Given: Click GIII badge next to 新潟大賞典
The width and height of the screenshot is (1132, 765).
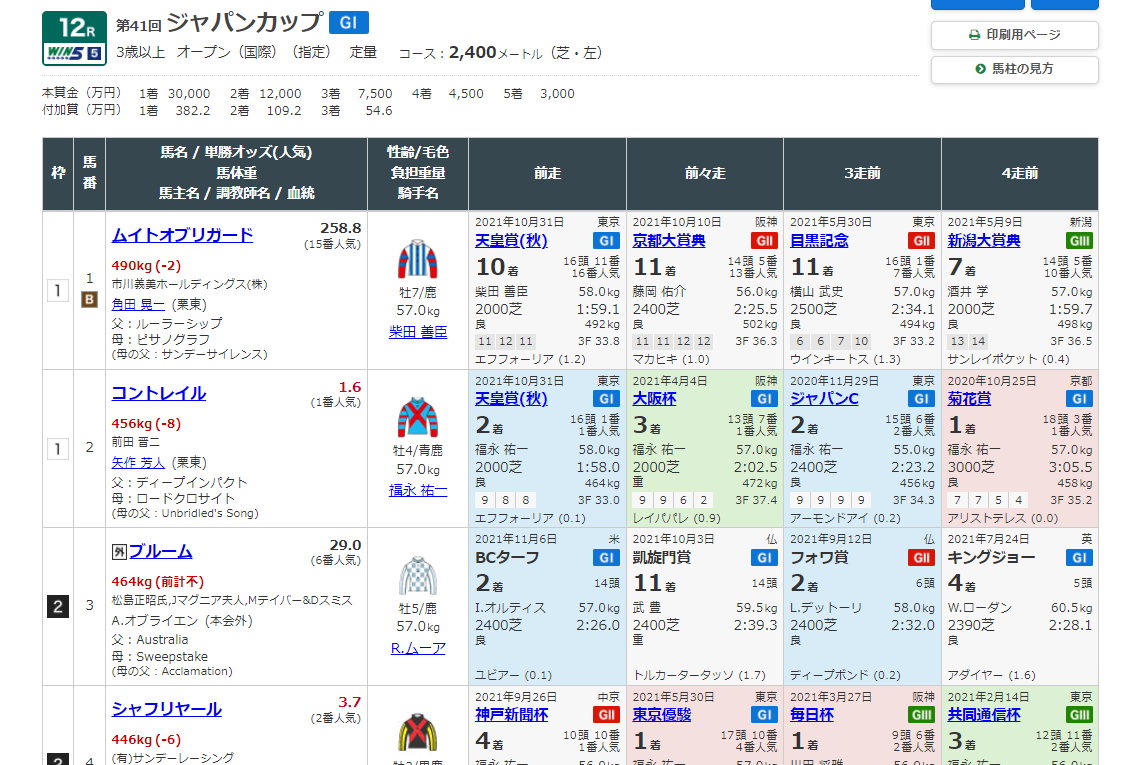Looking at the screenshot, I should (x=1079, y=241).
